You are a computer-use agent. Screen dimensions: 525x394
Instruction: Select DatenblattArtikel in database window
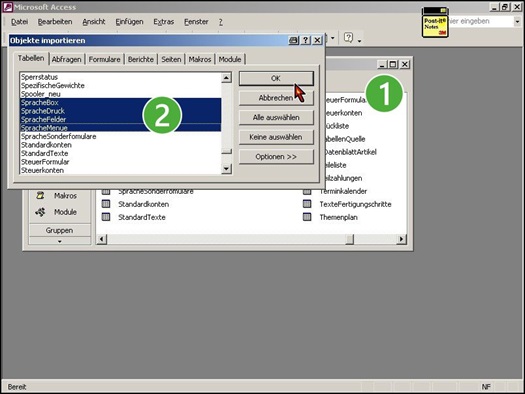pos(350,152)
